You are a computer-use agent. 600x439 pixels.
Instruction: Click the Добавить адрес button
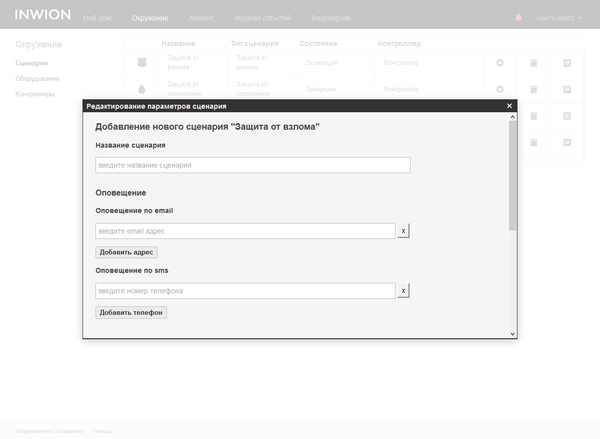coord(126,252)
